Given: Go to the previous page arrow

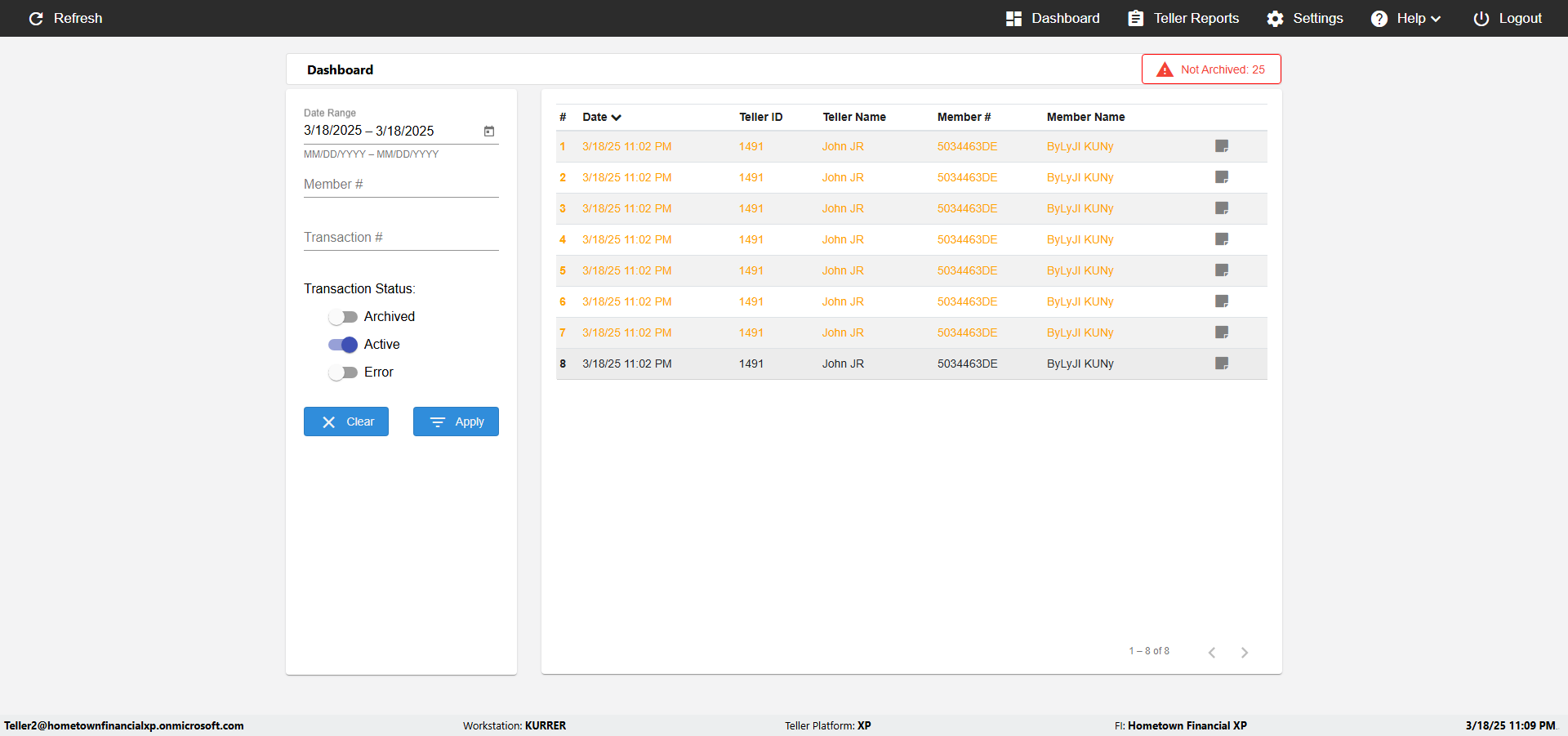Looking at the screenshot, I should [x=1212, y=652].
